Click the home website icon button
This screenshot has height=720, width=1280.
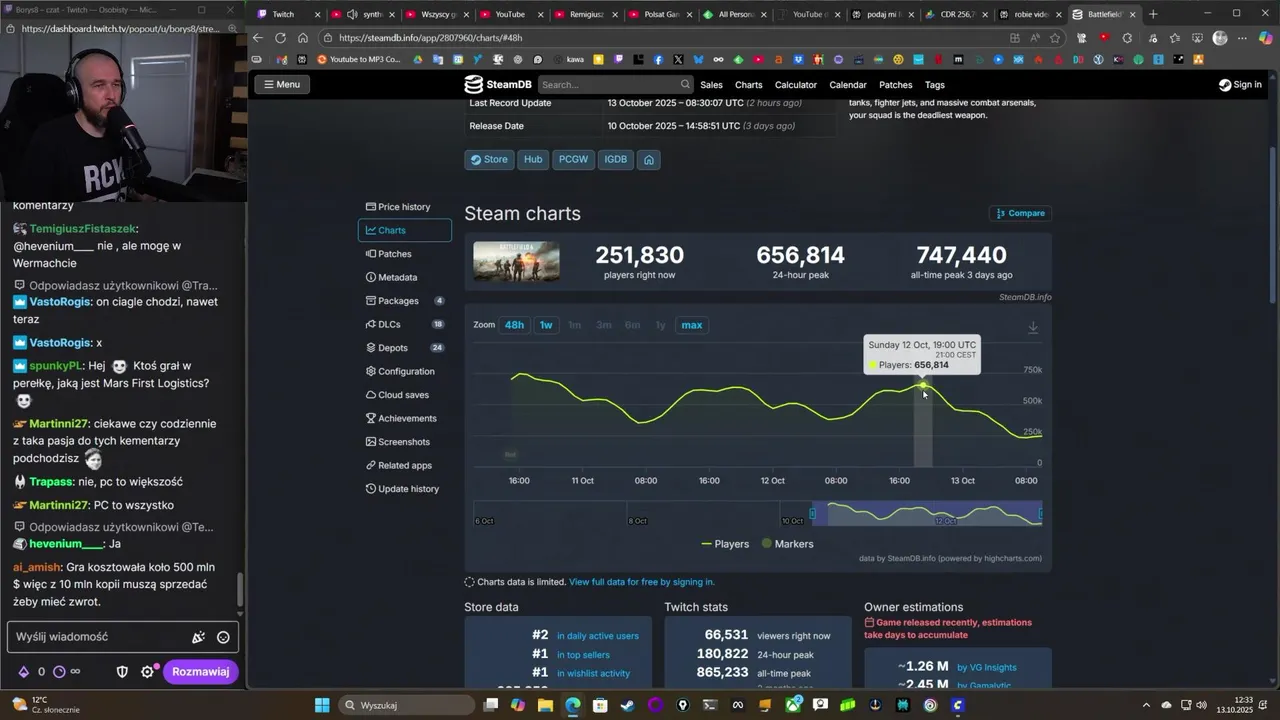point(648,160)
